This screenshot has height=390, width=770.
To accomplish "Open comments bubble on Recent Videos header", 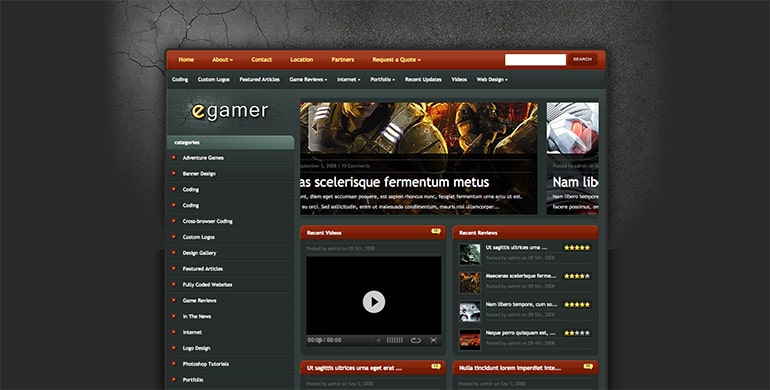I will tap(436, 231).
